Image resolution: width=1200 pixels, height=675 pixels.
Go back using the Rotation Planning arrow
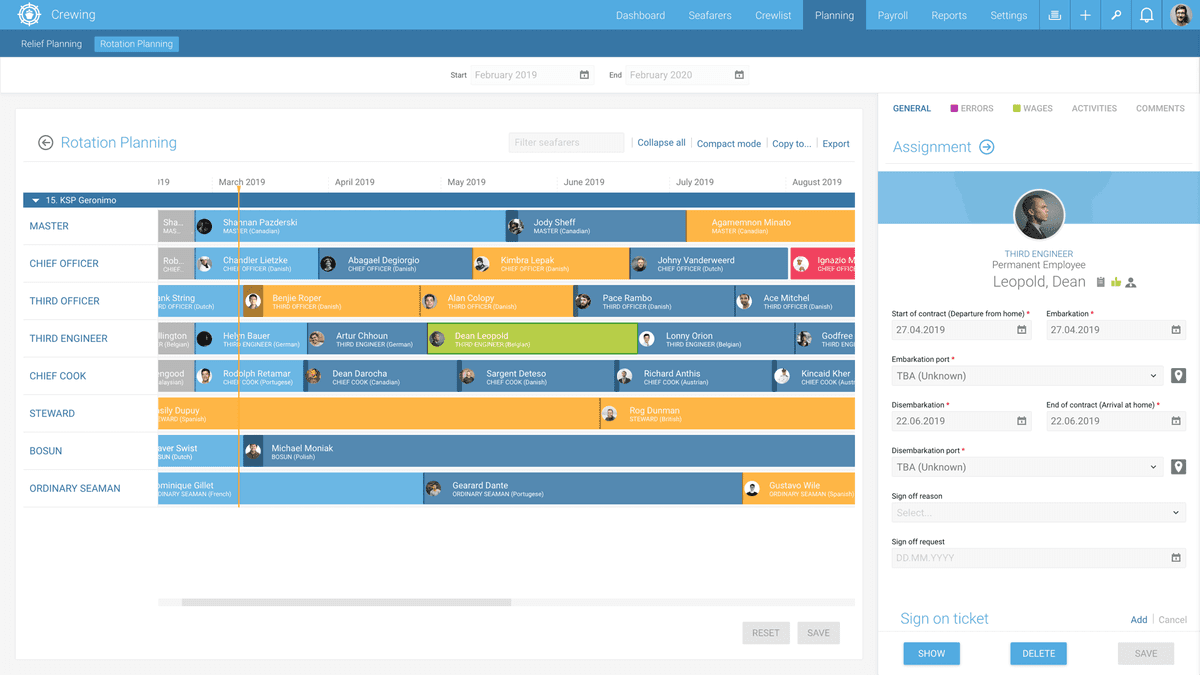click(45, 143)
